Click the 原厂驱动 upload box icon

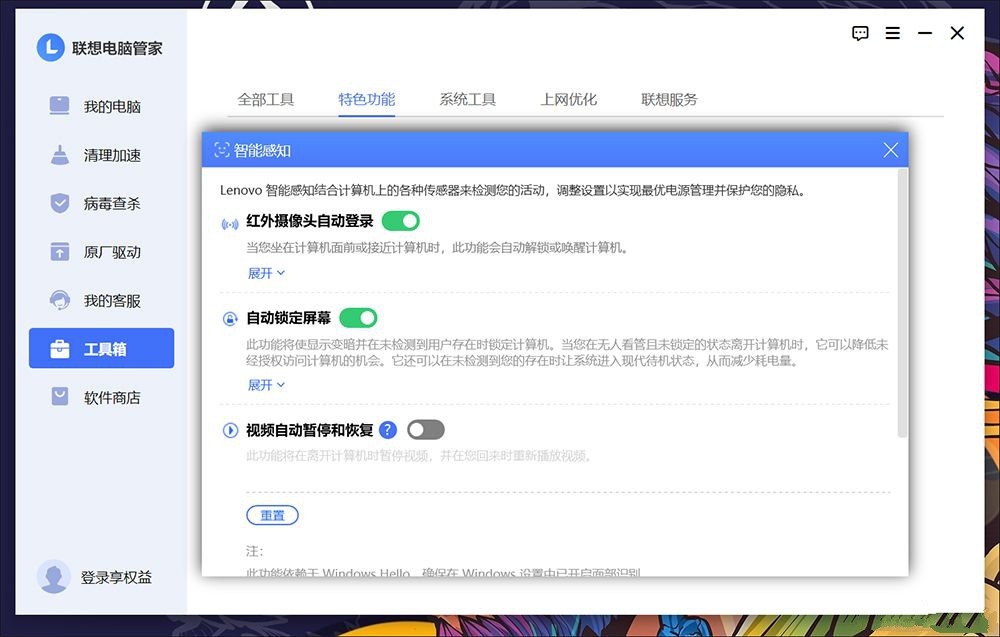point(59,251)
